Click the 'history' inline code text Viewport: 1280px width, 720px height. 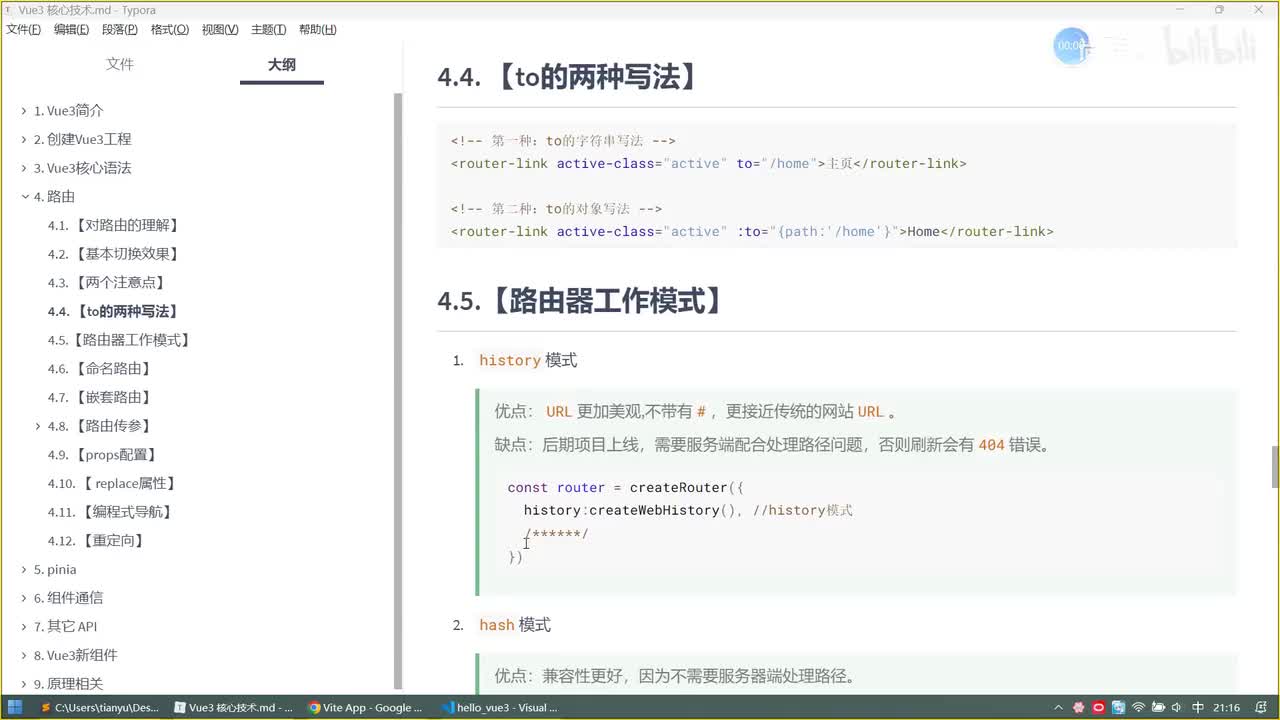point(510,360)
